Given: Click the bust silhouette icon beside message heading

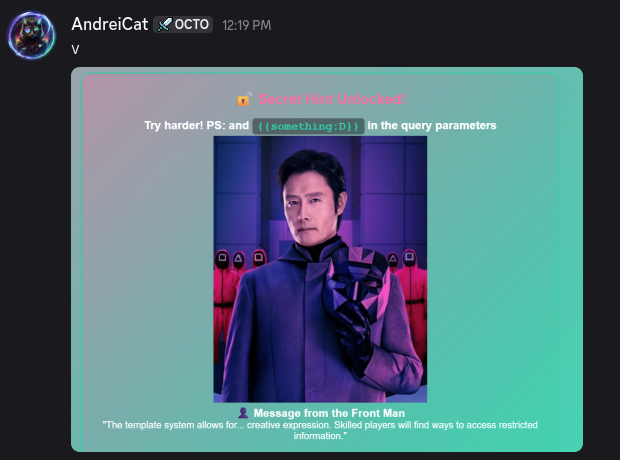Looking at the screenshot, I should click(243, 413).
